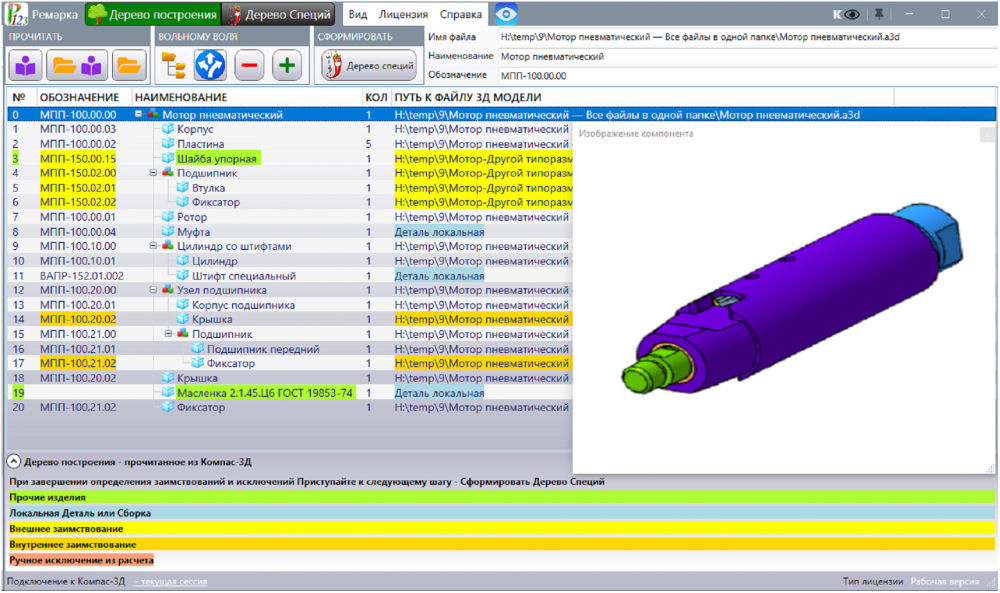Click the salmon Ручное исключение из расчета legend

81,560
